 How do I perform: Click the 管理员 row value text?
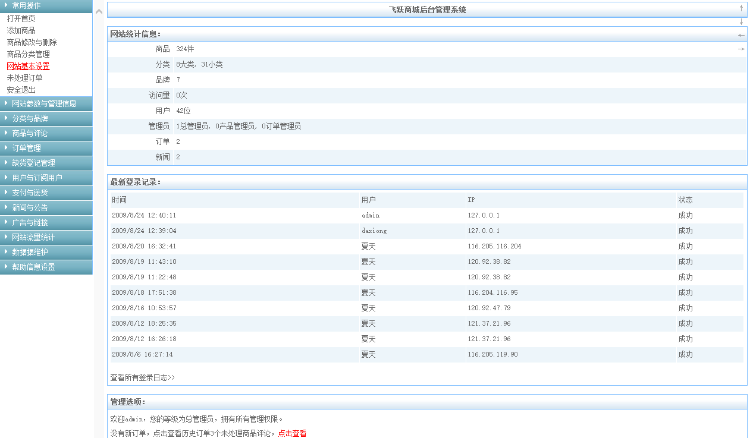point(238,126)
